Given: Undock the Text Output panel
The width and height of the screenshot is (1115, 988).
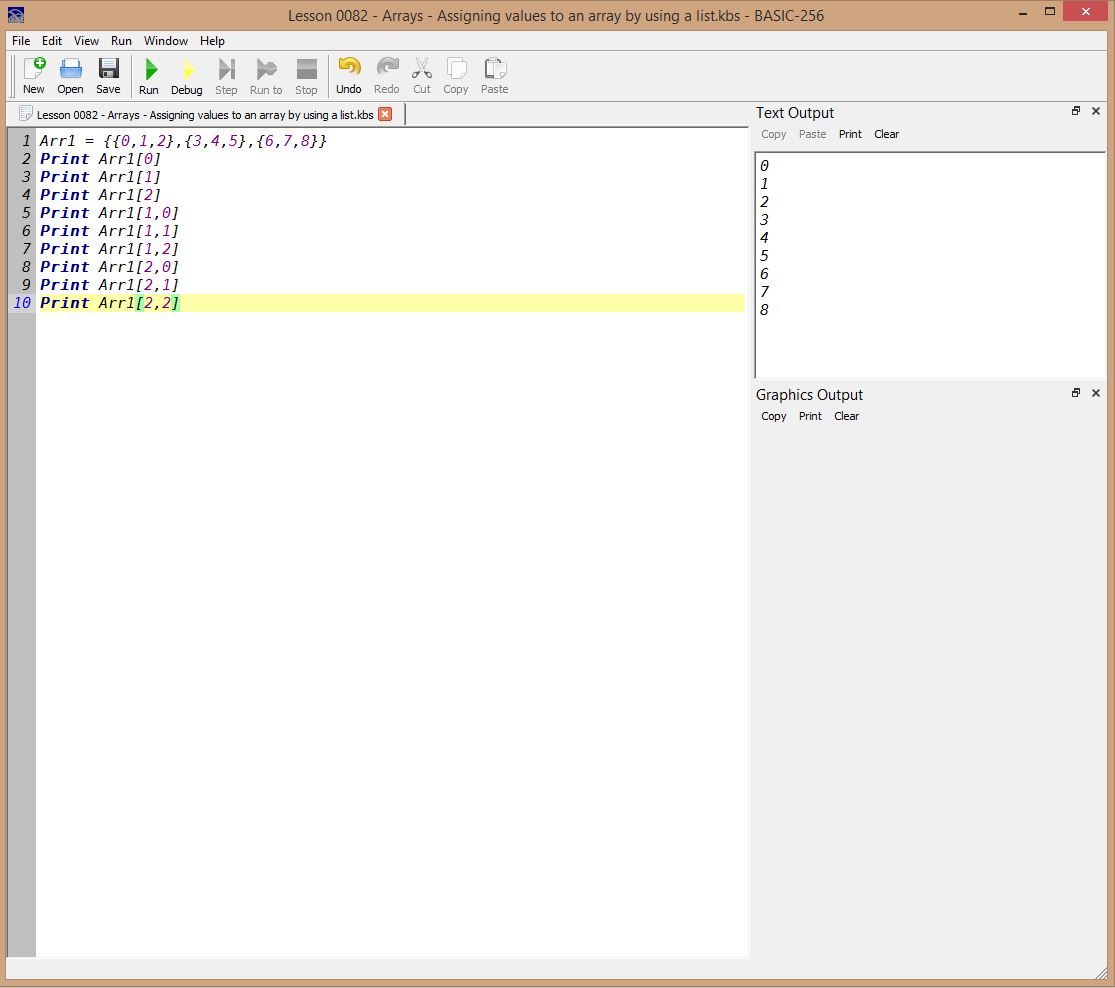Looking at the screenshot, I should (x=1076, y=111).
